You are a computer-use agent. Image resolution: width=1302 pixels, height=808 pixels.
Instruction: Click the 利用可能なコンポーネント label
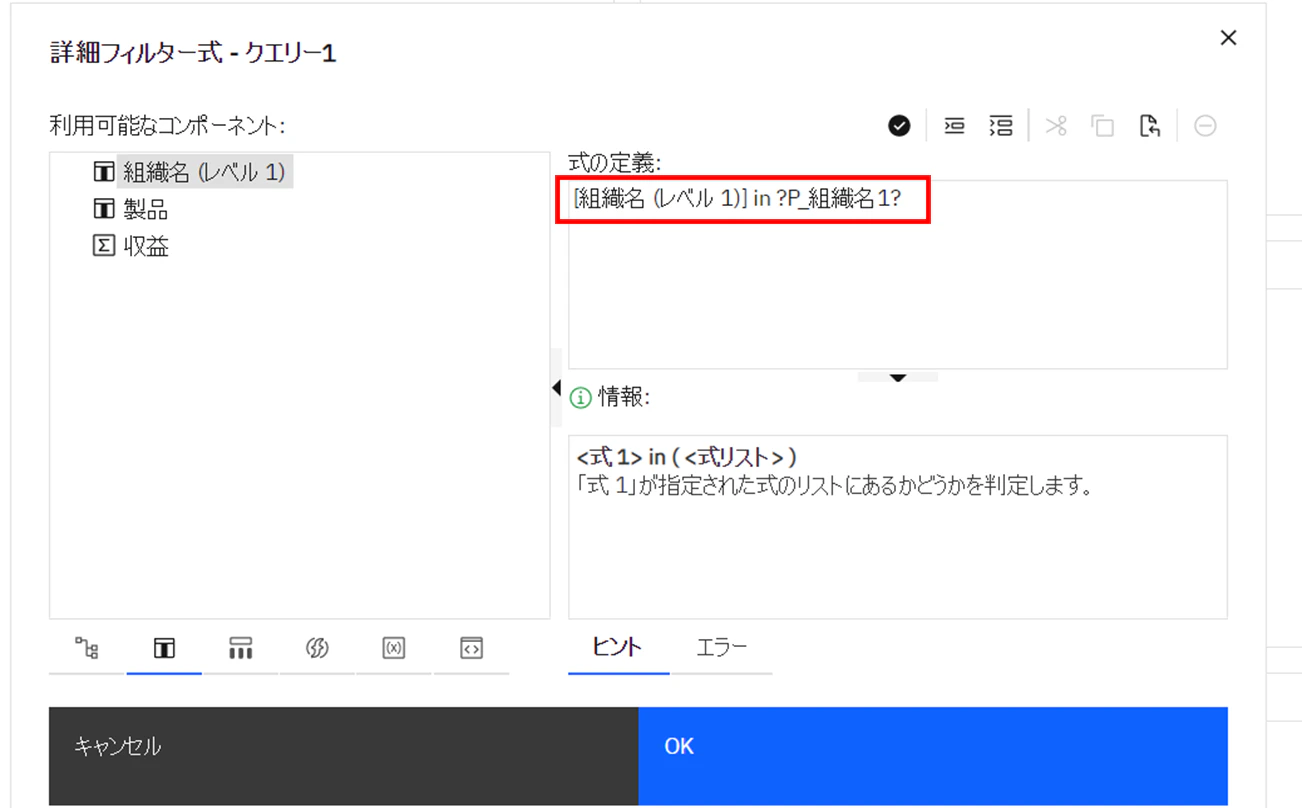168,126
